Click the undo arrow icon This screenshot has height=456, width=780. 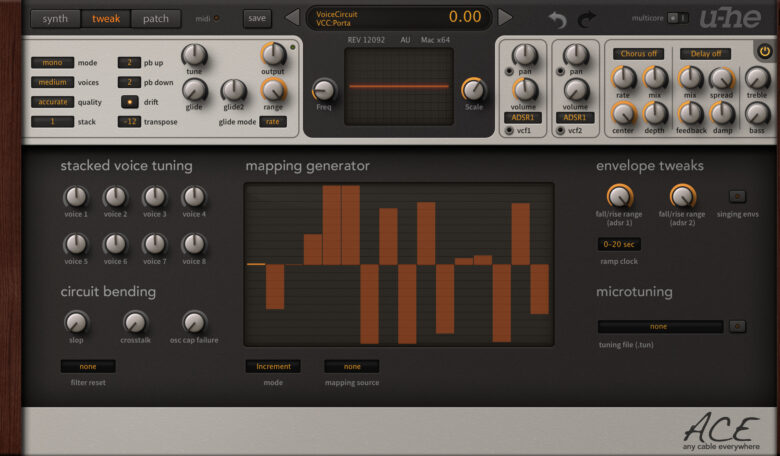tap(558, 19)
